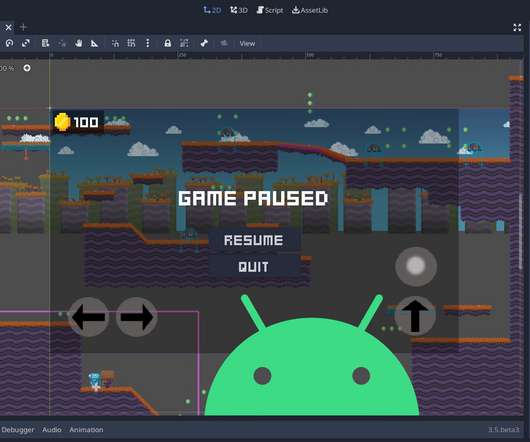Open the Debugger bottom panel

point(18,429)
